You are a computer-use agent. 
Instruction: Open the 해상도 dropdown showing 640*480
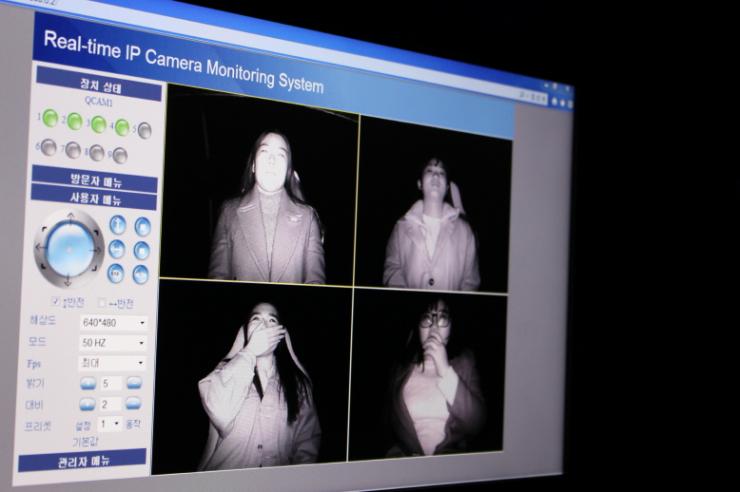tap(113, 323)
